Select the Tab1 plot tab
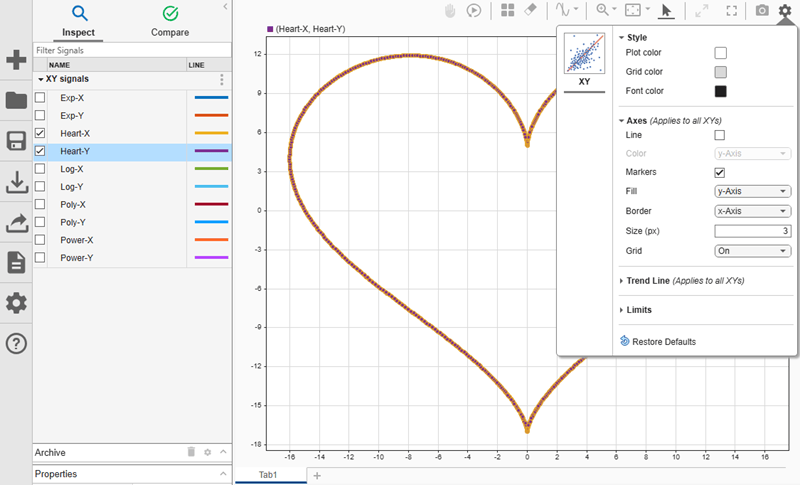This screenshot has height=485, width=800. (x=268, y=475)
